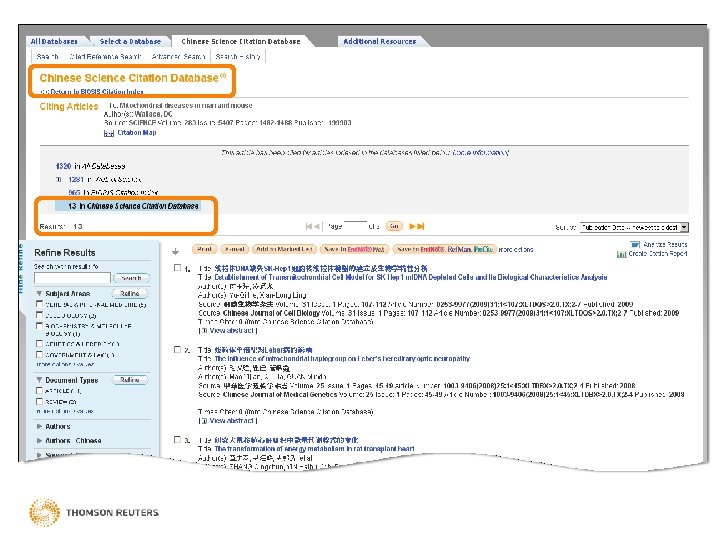Jump to last results page arrow
Viewport: 720px width, 540px height.
pyautogui.click(x=421, y=226)
